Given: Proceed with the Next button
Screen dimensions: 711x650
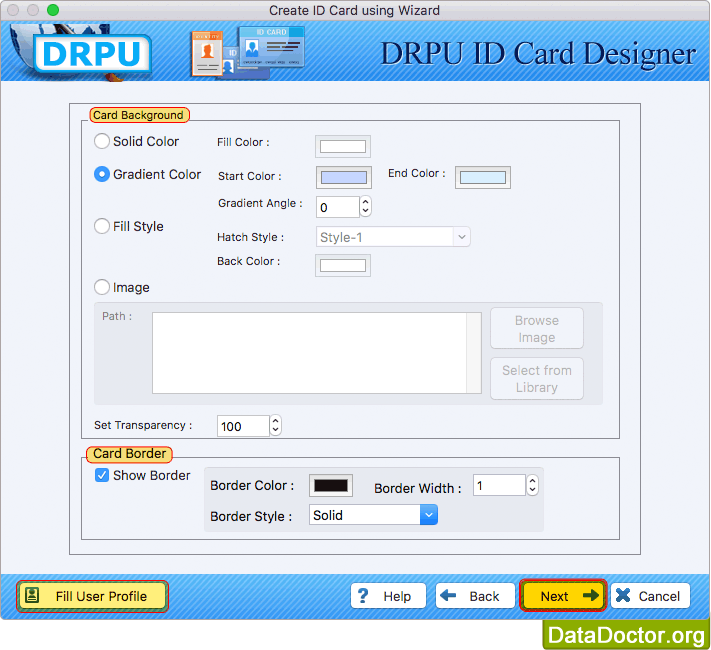Looking at the screenshot, I should click(x=563, y=596).
